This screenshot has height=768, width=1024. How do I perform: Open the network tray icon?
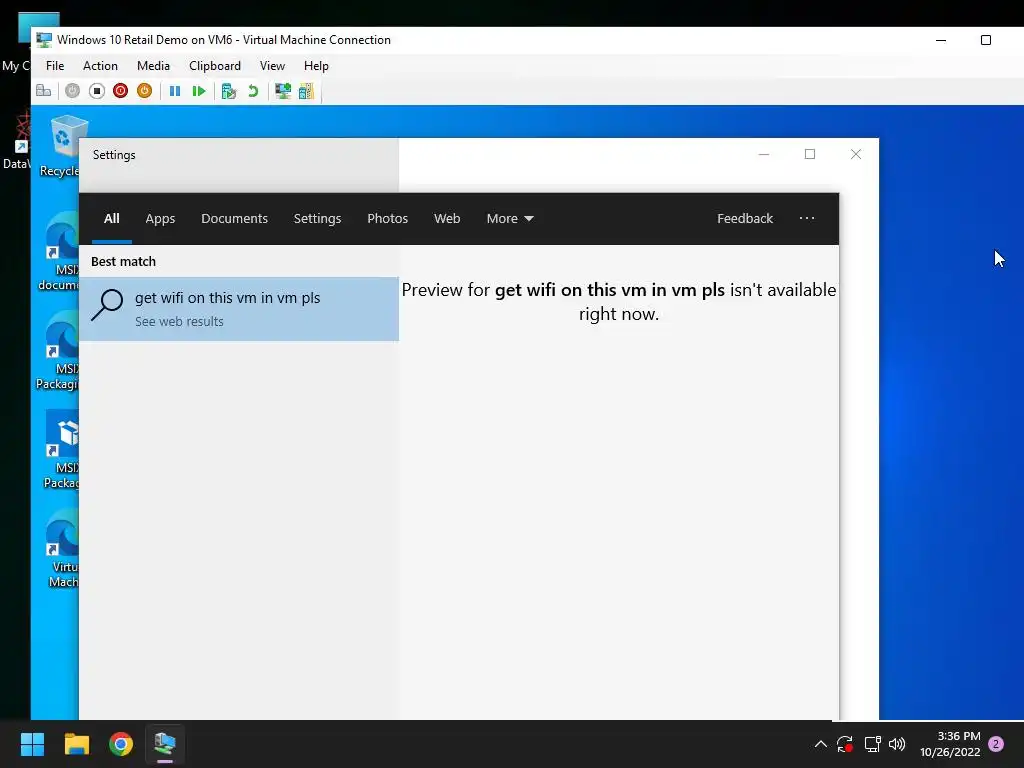click(x=872, y=744)
